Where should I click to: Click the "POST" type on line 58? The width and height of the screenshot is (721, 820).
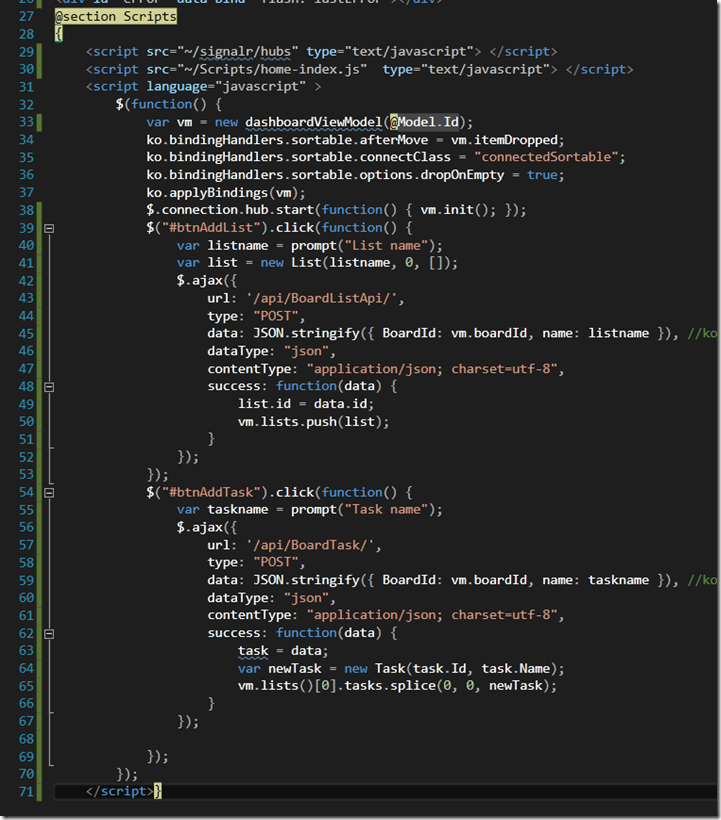[x=276, y=563]
